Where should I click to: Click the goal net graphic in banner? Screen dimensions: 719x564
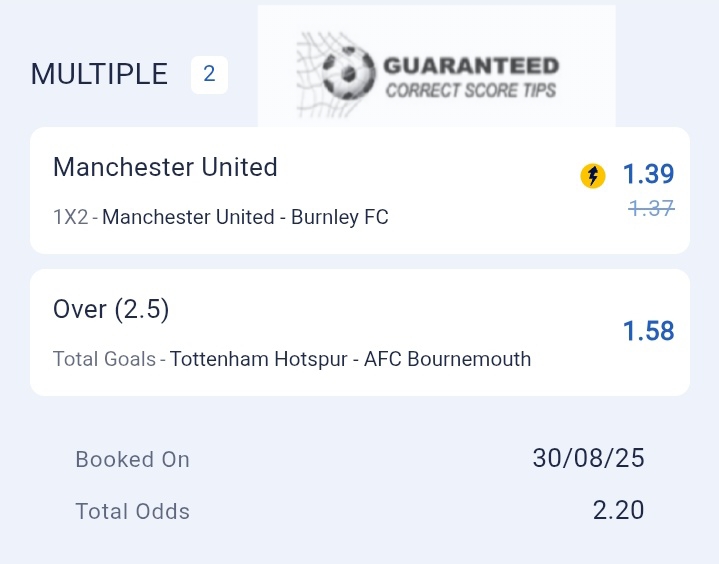click(319, 73)
